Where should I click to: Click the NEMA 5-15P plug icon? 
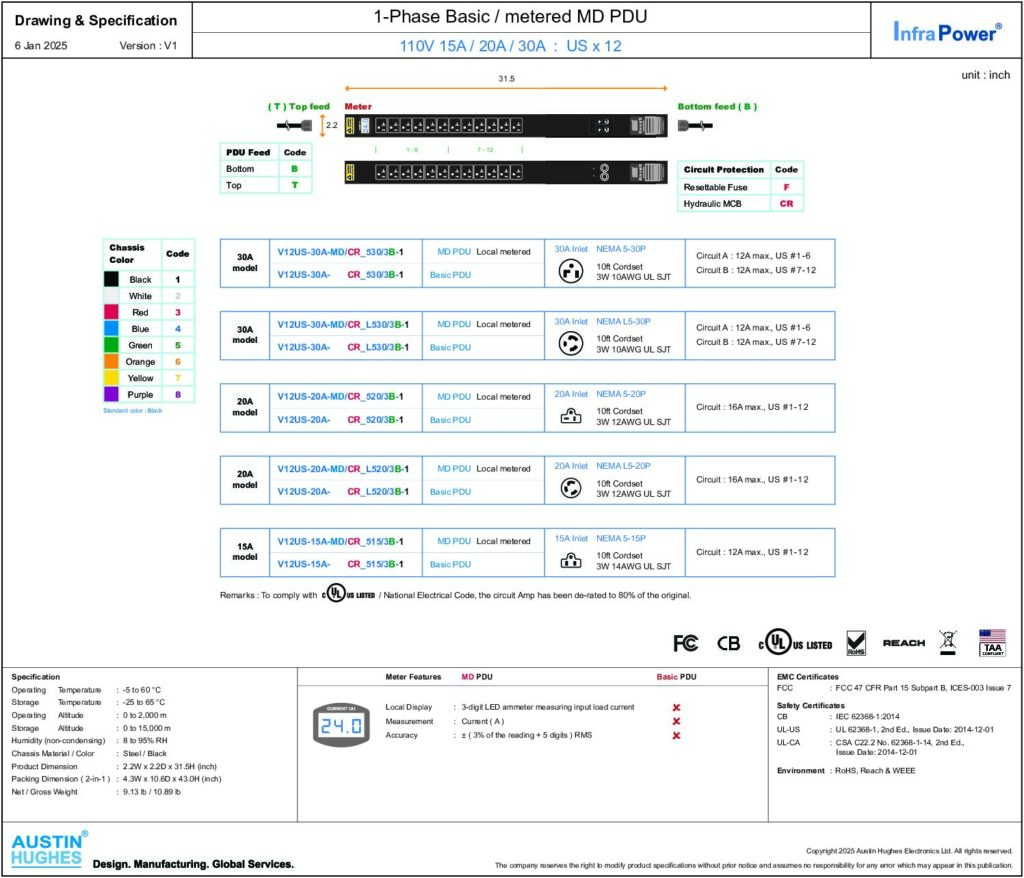click(571, 560)
